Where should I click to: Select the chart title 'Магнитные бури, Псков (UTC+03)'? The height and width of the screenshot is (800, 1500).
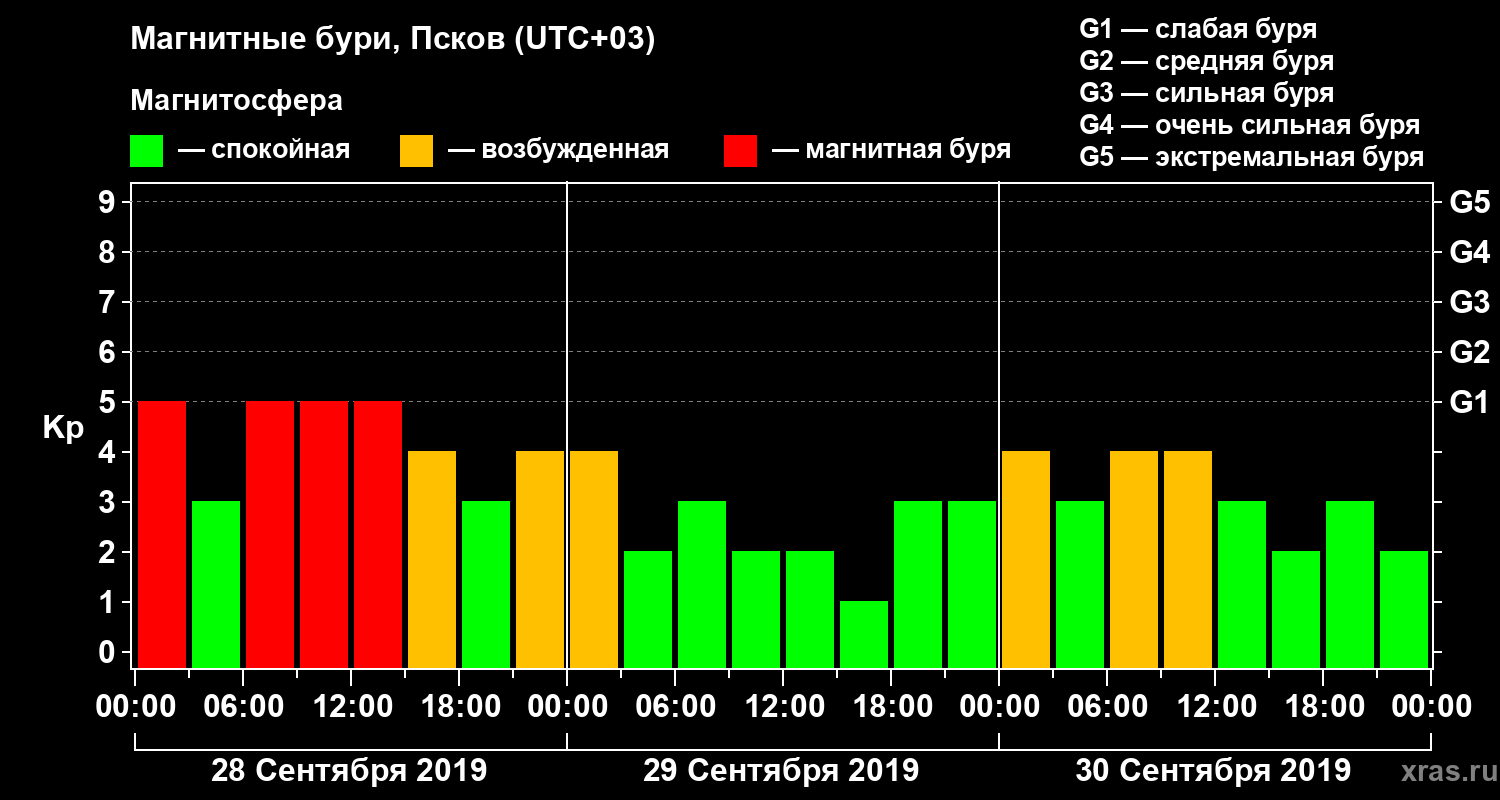pos(393,40)
